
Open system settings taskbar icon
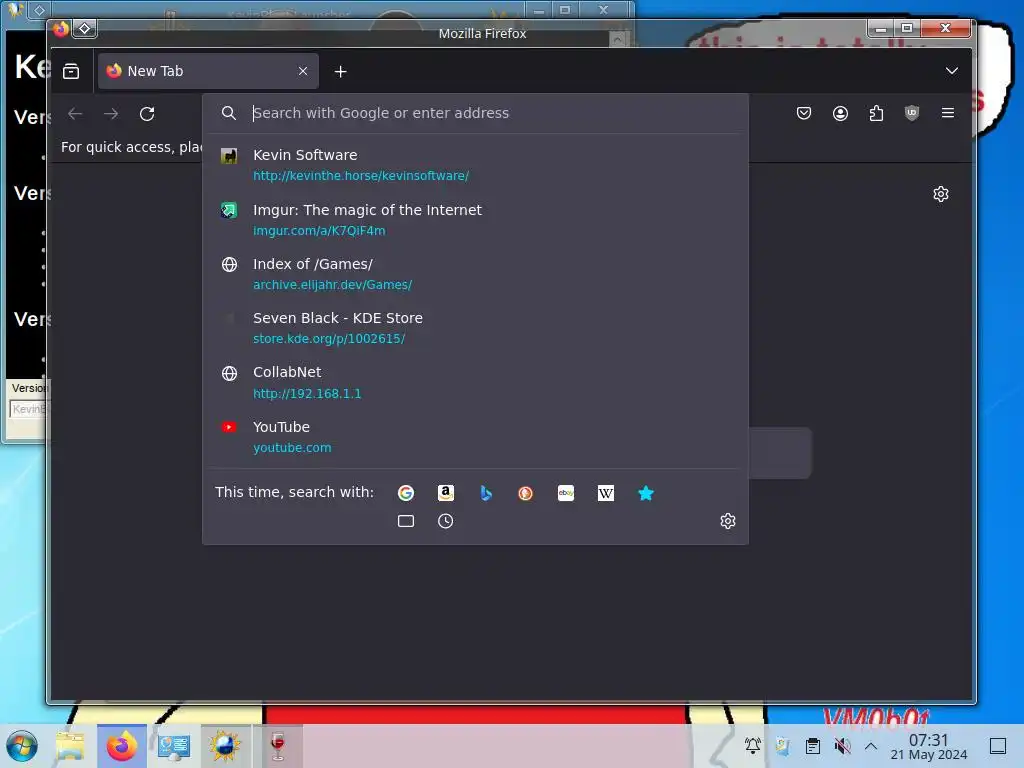click(x=173, y=746)
